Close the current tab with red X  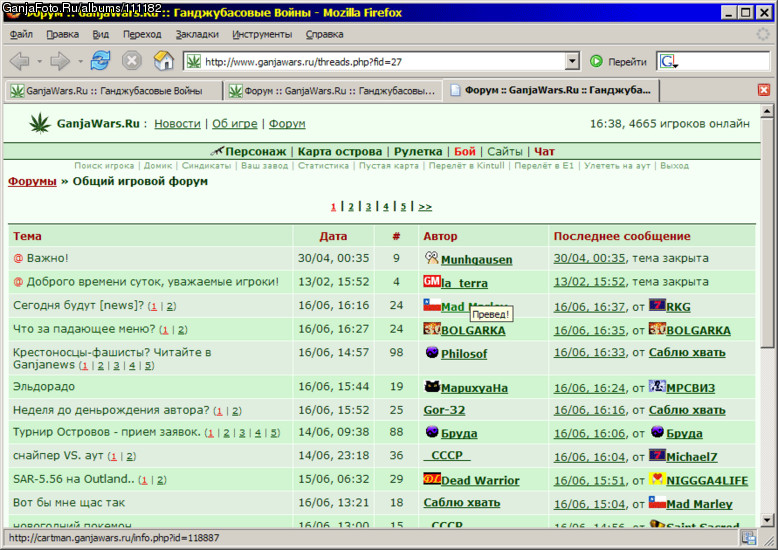point(764,90)
